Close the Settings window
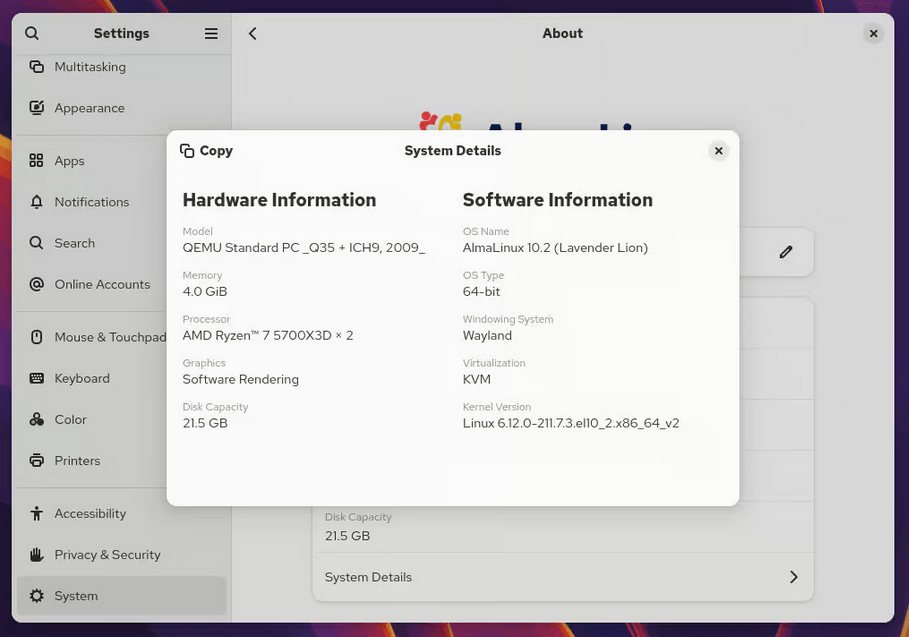The image size is (909, 637). point(873,34)
